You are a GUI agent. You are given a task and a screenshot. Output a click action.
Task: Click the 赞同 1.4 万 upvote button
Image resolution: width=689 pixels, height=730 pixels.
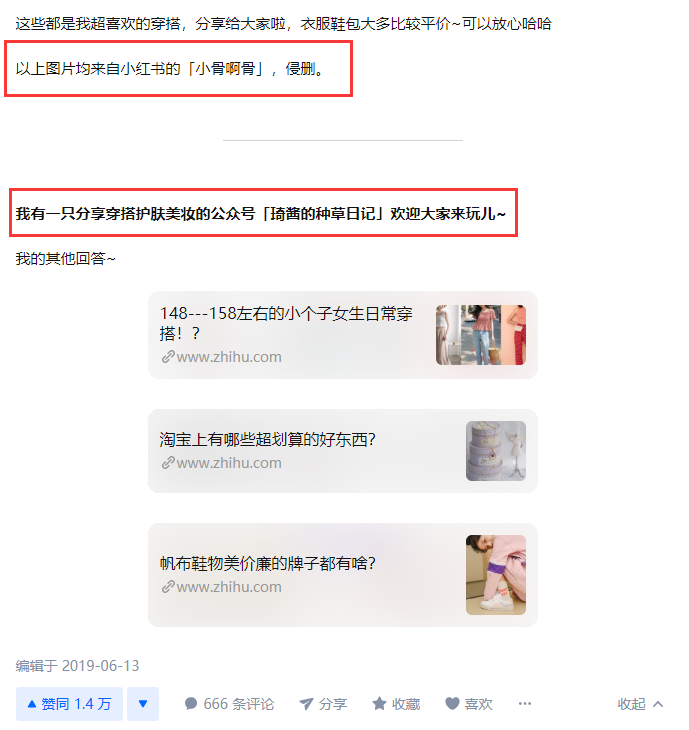69,703
